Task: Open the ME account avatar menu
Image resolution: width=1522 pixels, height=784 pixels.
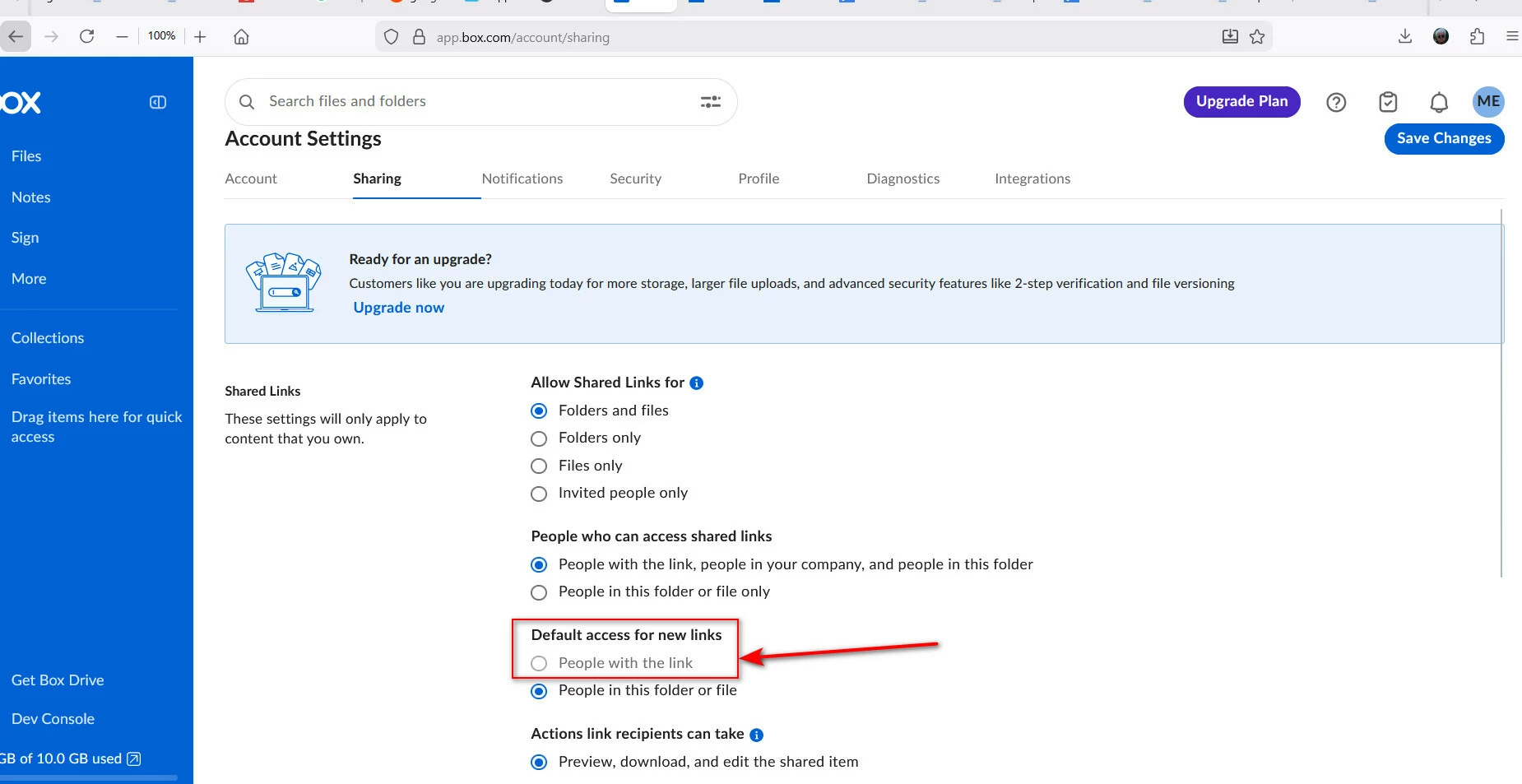Action: click(x=1488, y=101)
